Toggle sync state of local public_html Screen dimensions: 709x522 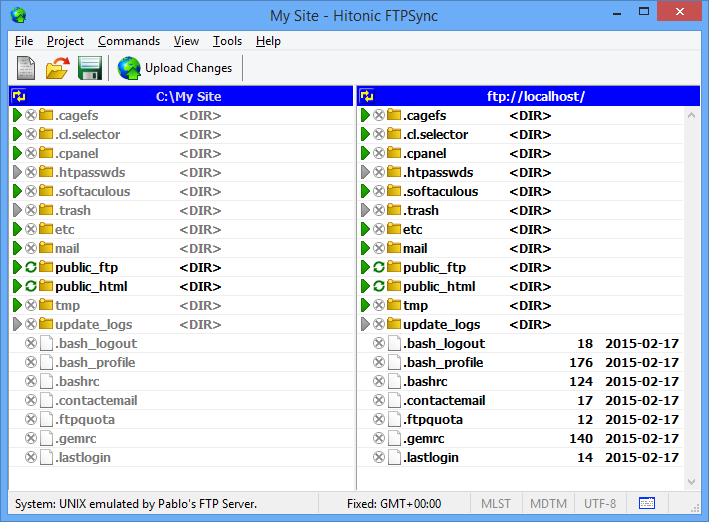click(31, 286)
